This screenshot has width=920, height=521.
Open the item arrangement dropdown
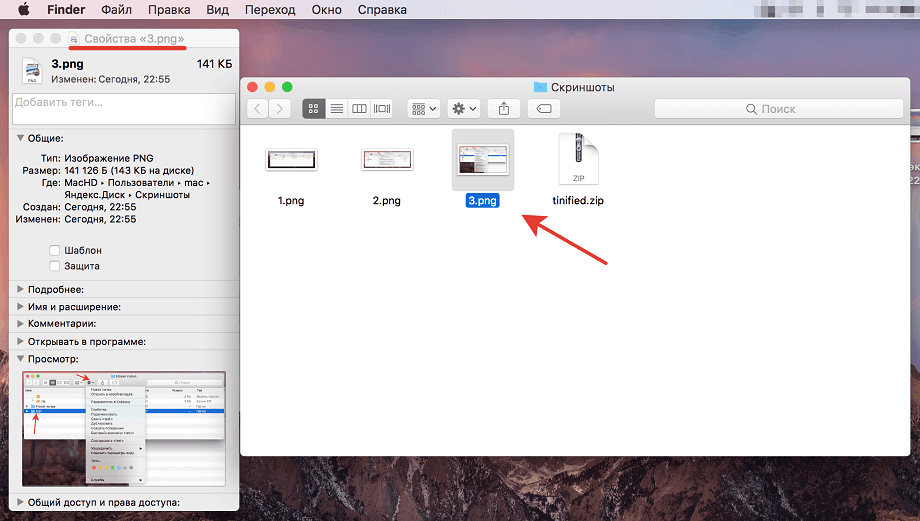pyautogui.click(x=424, y=108)
